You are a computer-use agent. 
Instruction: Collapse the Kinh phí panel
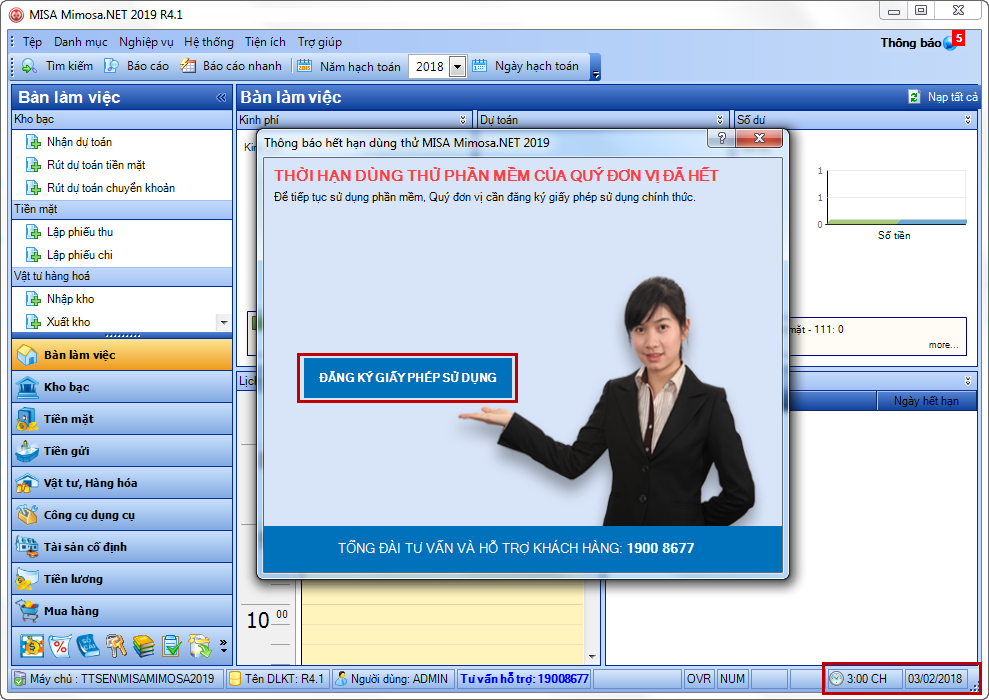(x=463, y=120)
